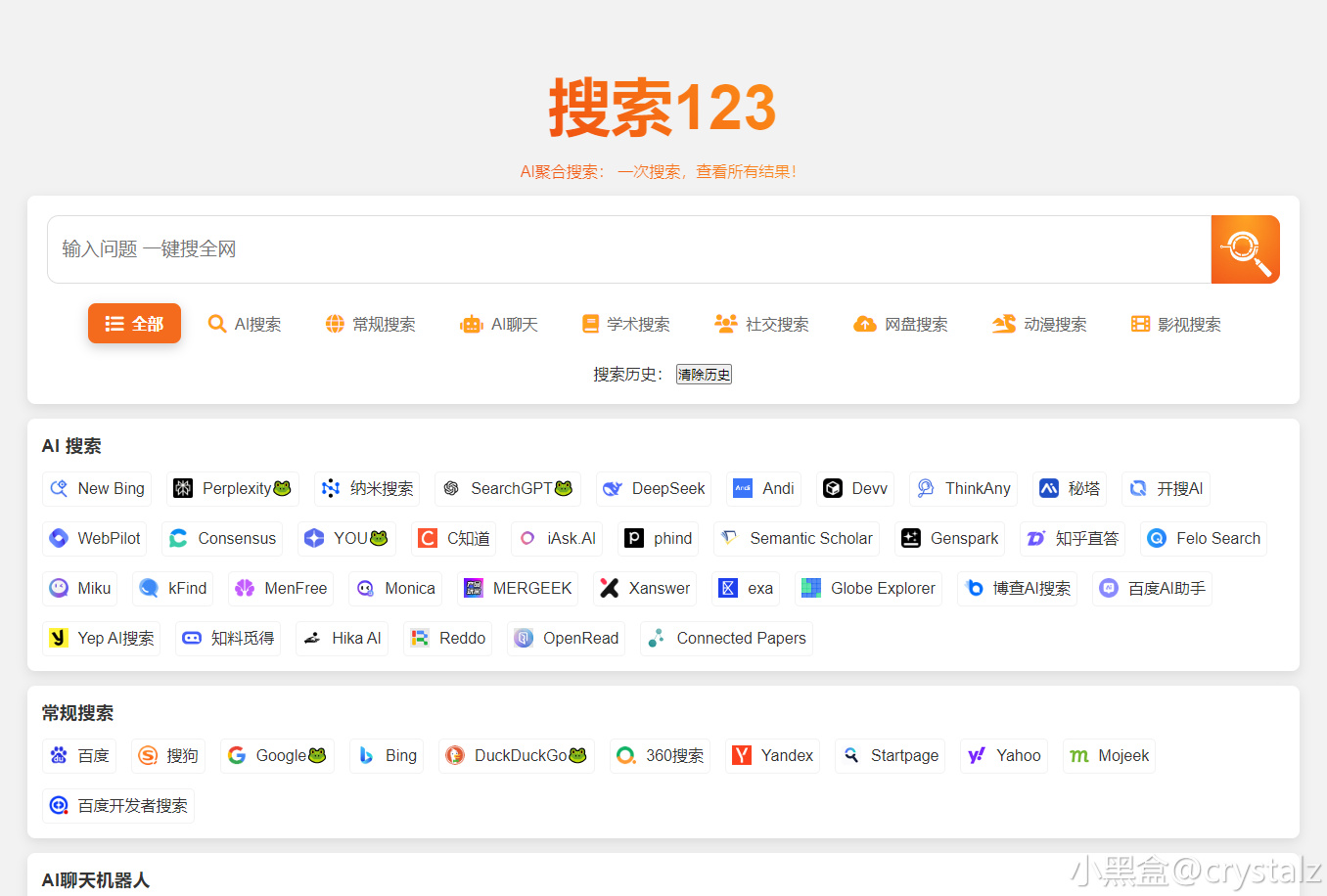Click the MenFree logo icon
The height and width of the screenshot is (896, 1327).
coord(245,588)
